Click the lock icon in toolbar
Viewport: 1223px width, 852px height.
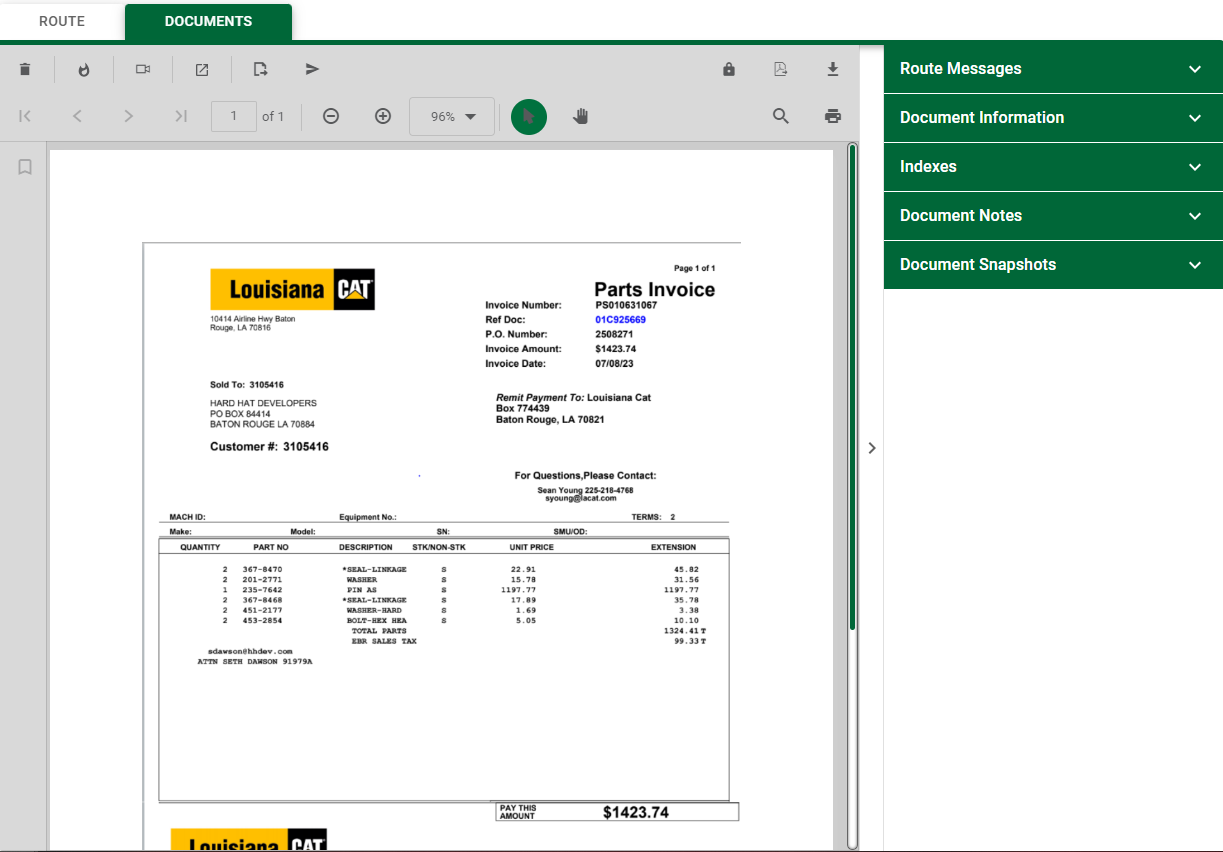(x=729, y=69)
